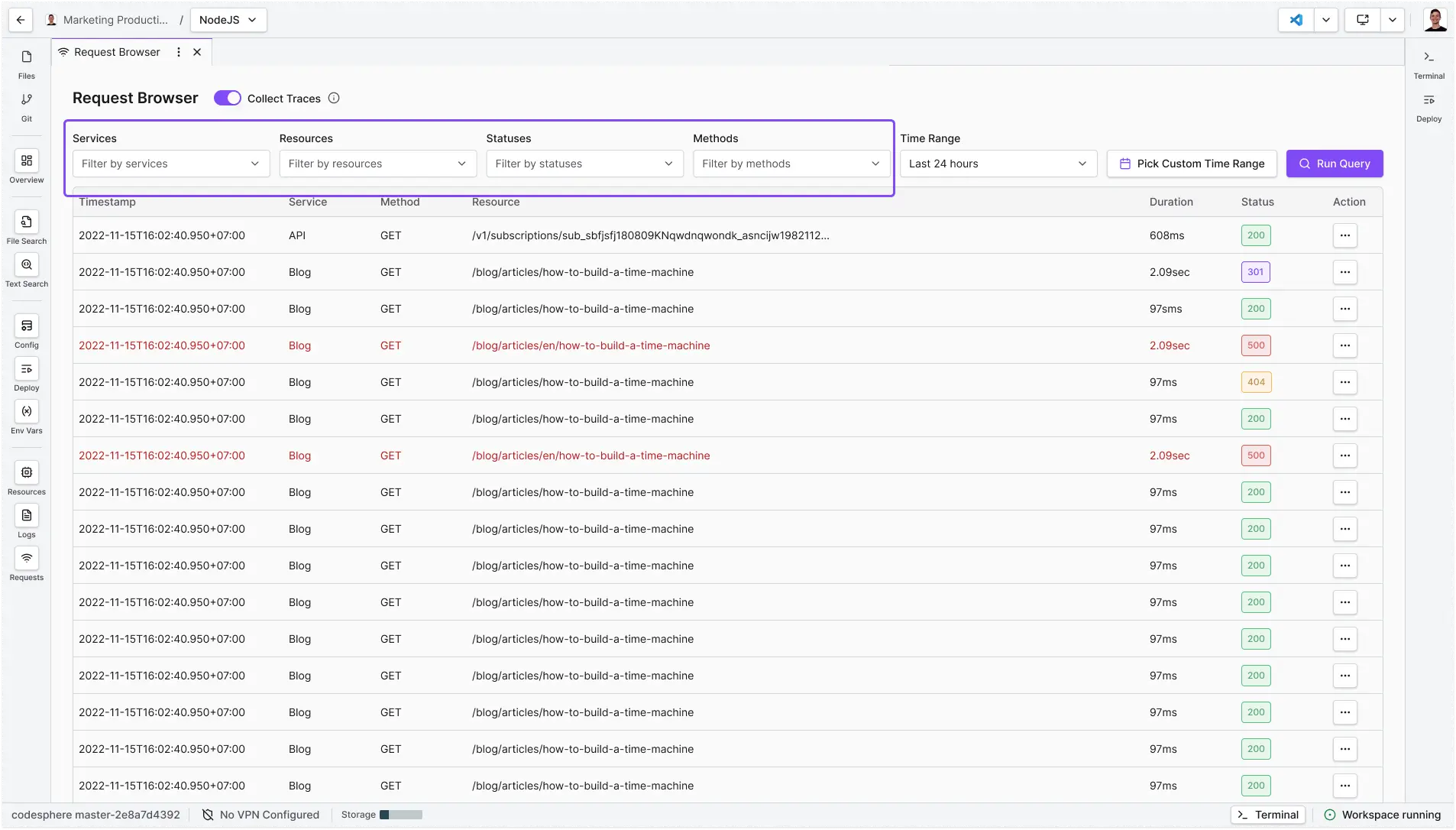
Task: Open the Last 24 hours time range dropdown
Action: [x=998, y=164]
